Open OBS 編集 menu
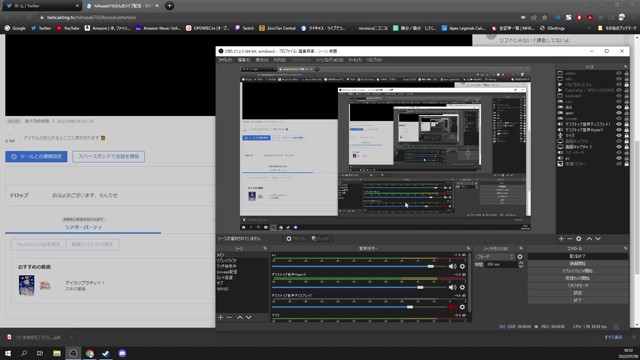This screenshot has height=360, width=640. pyautogui.click(x=244, y=60)
